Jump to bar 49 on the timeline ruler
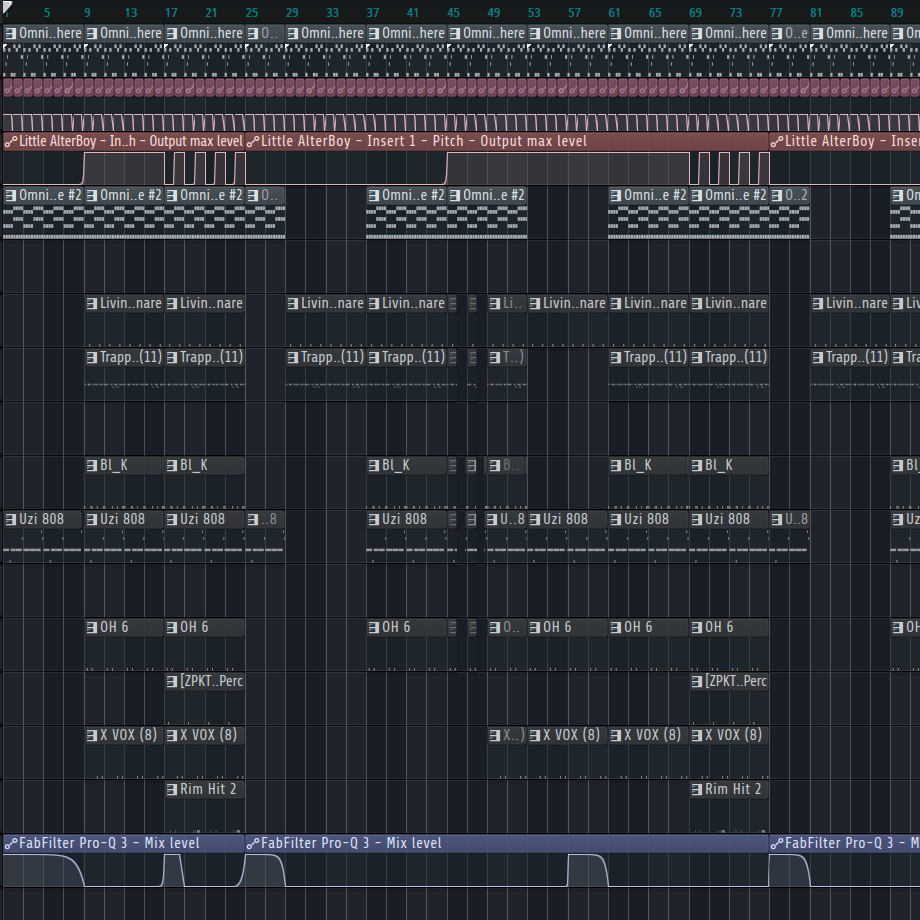The width and height of the screenshot is (920, 920). [x=493, y=12]
